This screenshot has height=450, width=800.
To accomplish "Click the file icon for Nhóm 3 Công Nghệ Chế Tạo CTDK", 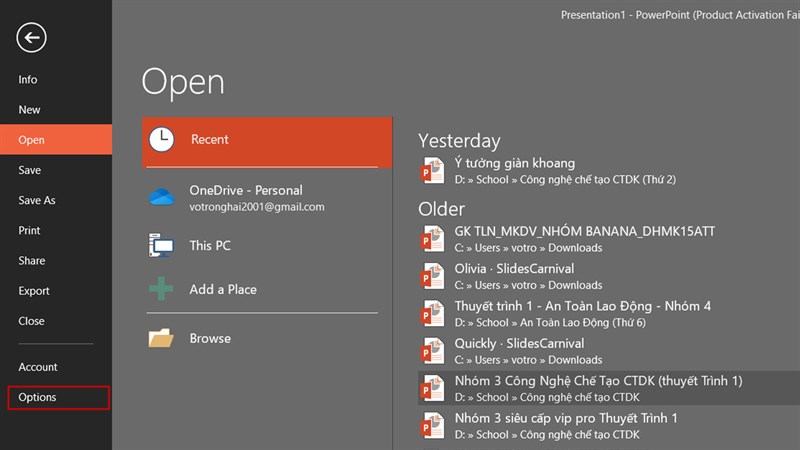I will (x=432, y=388).
